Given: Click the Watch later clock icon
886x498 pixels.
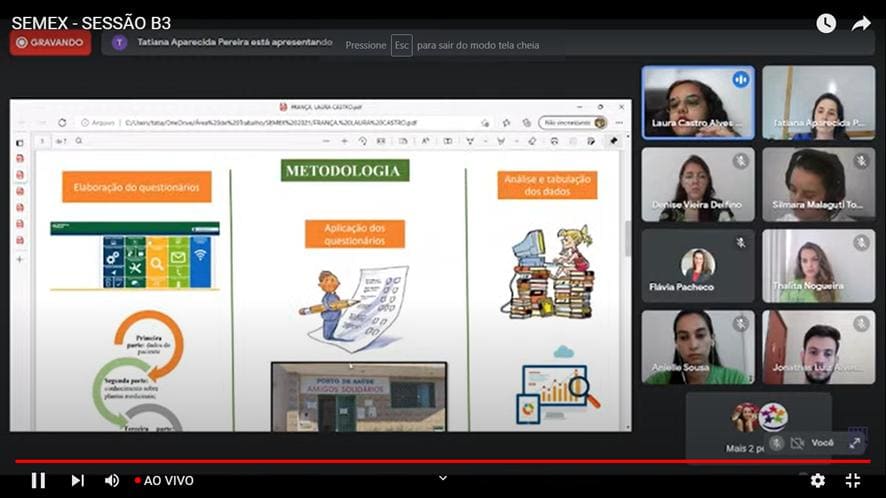Looking at the screenshot, I should tap(826, 23).
